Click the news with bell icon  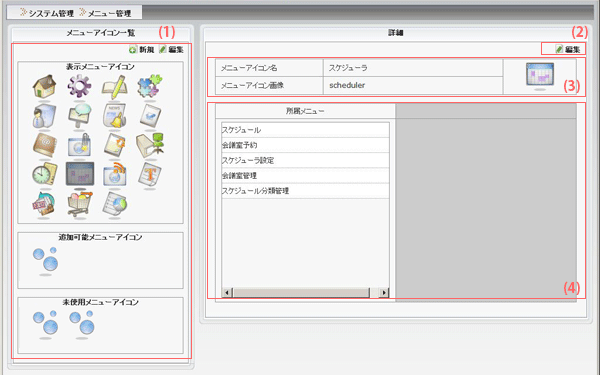[x=114, y=116]
